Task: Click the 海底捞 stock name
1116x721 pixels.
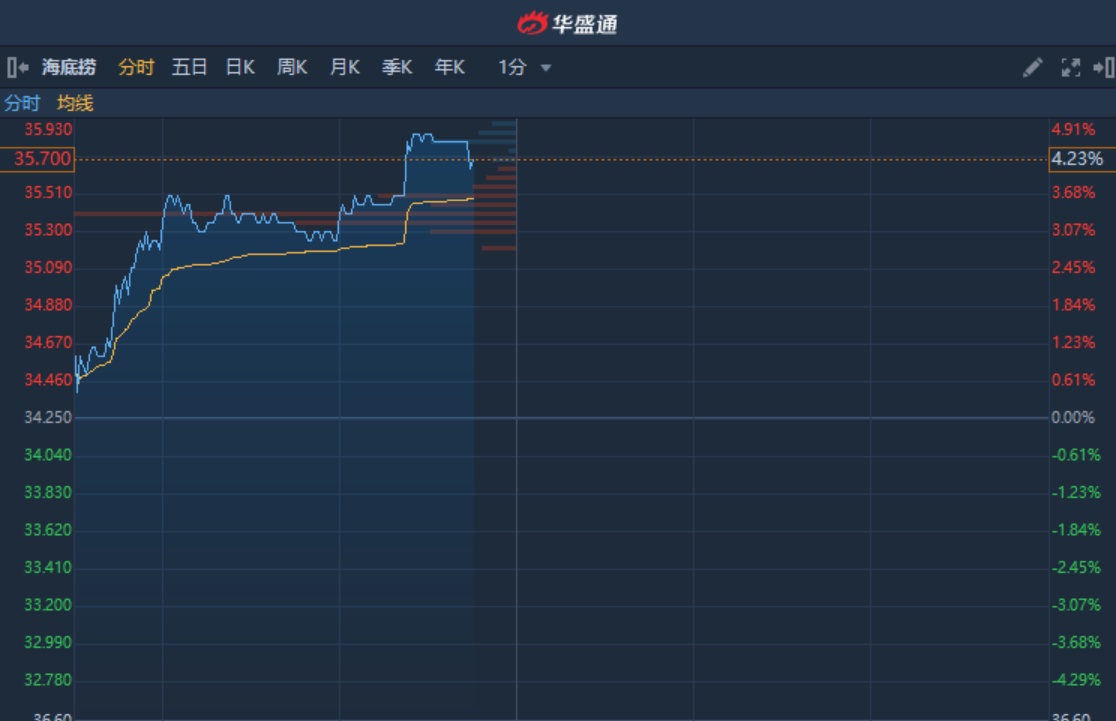Action: click(69, 68)
